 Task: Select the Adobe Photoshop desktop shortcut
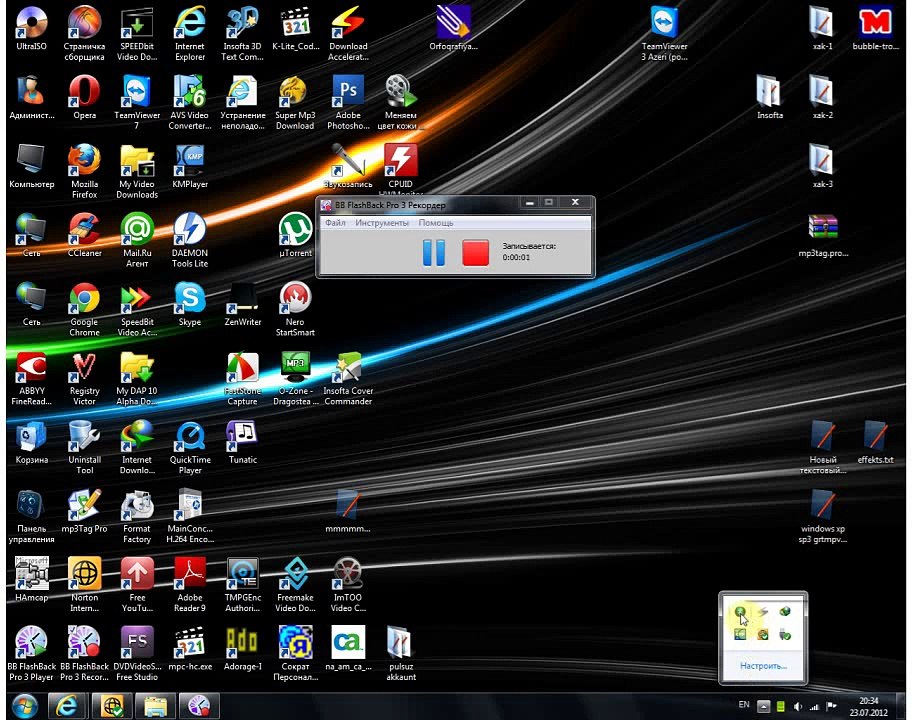348,103
